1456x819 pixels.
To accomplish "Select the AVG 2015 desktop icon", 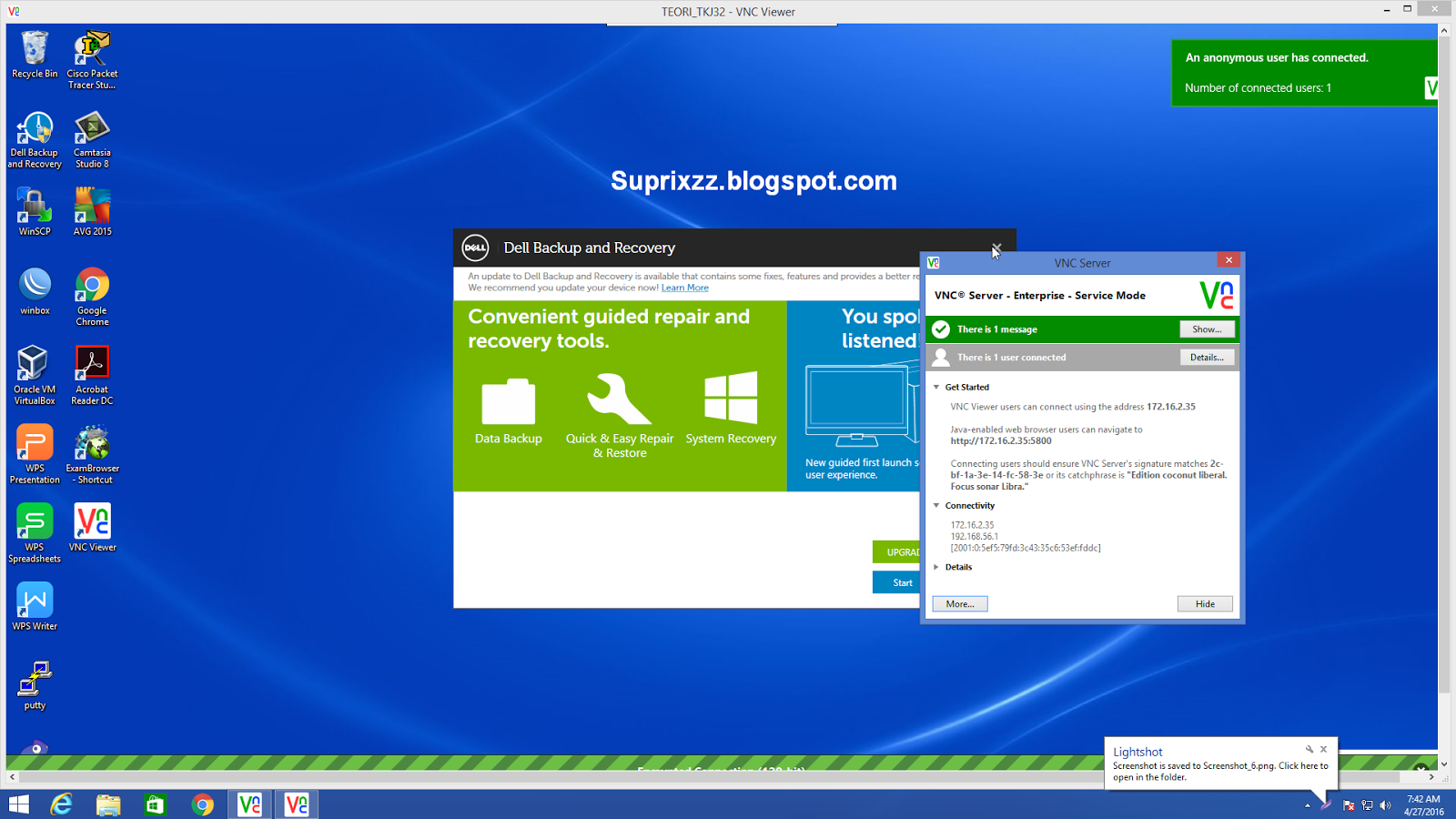I will pos(92,212).
